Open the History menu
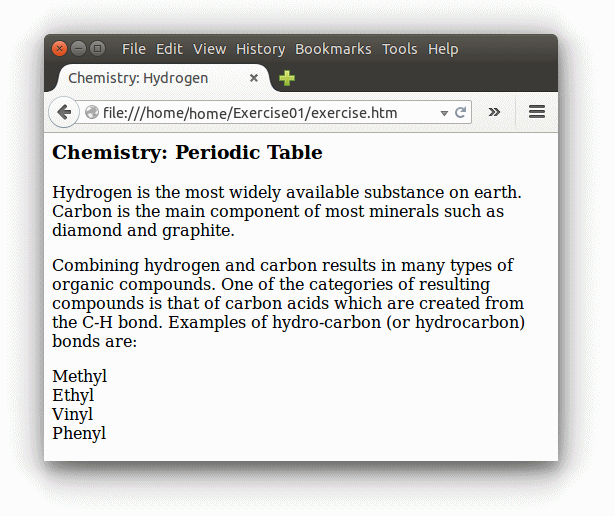615x516 pixels. click(260, 49)
